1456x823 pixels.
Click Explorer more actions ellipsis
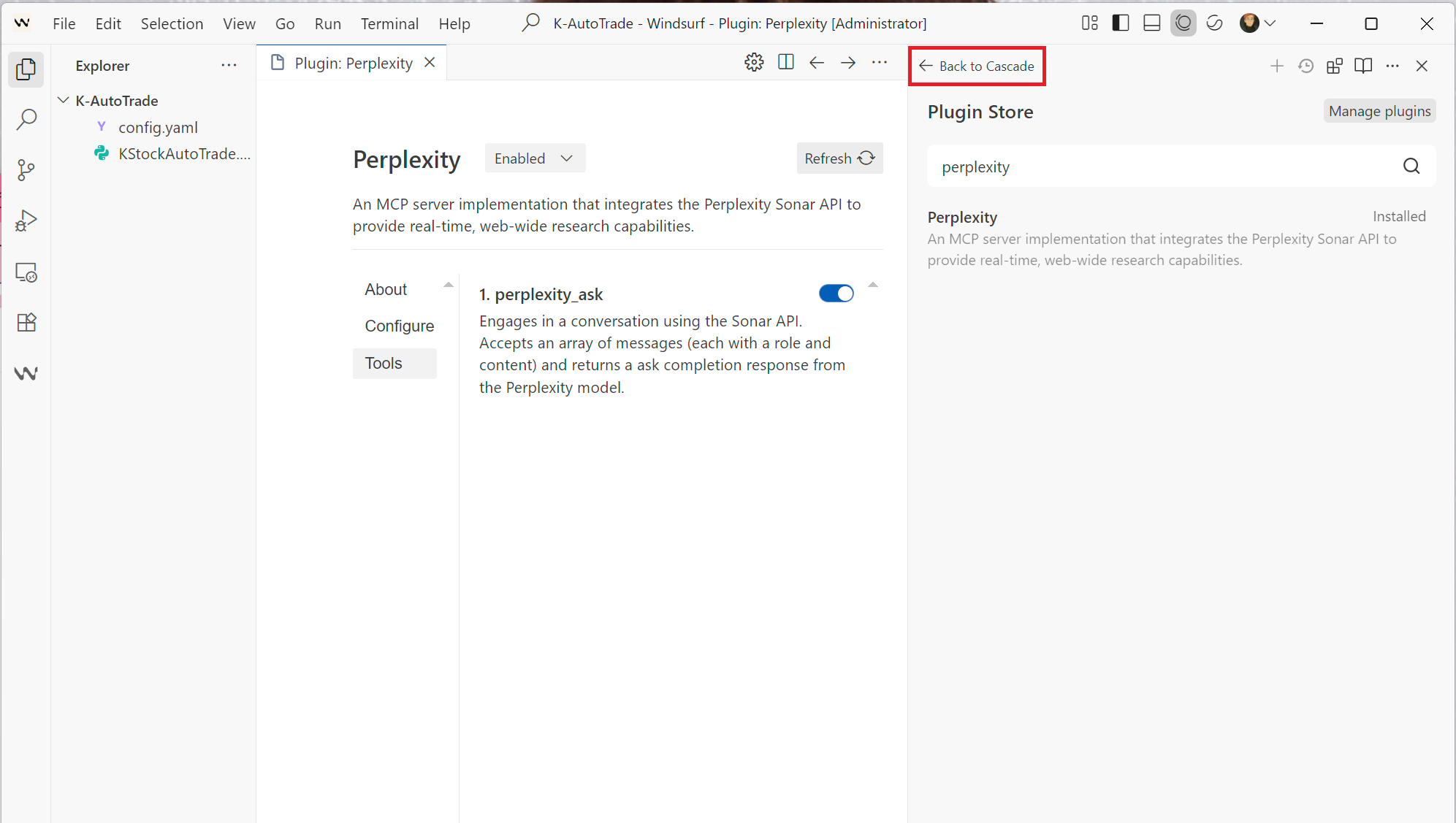point(229,65)
